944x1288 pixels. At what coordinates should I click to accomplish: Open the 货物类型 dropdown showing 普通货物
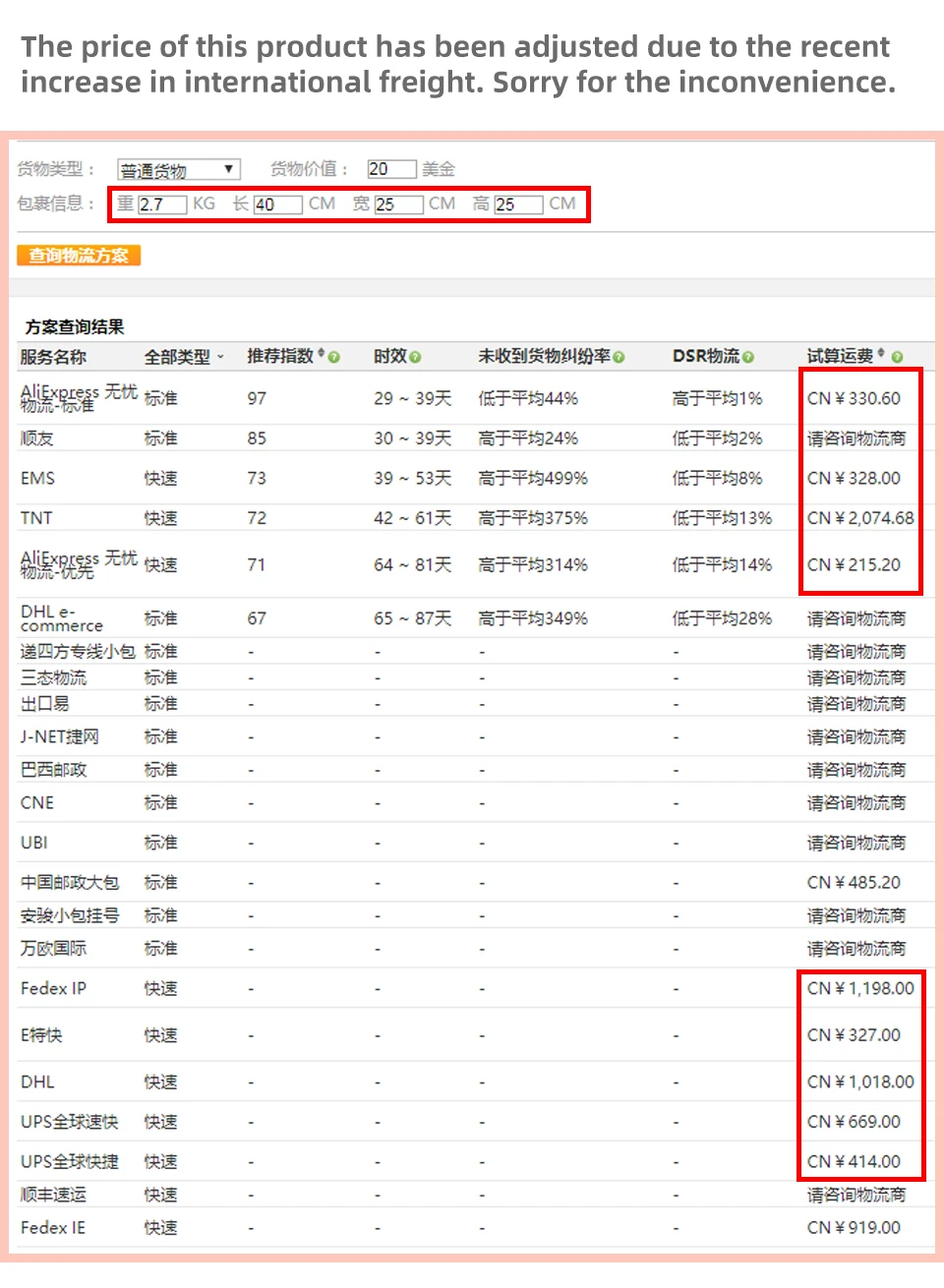coord(178,170)
